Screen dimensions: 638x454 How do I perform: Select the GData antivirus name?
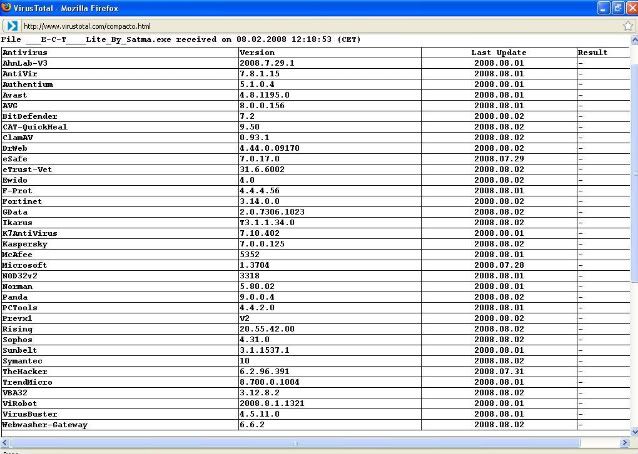point(15,212)
